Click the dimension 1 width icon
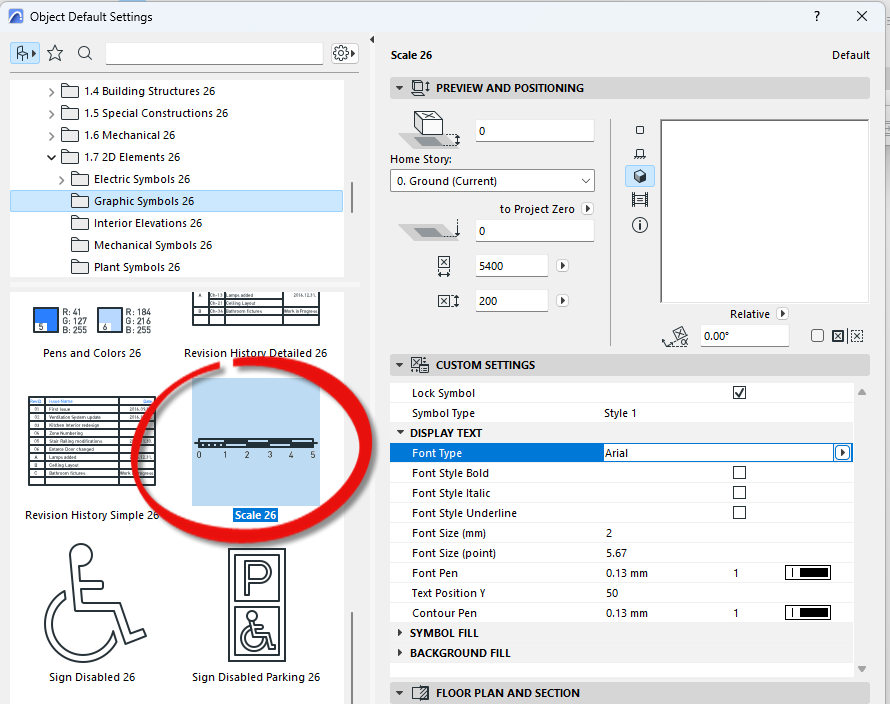This screenshot has width=890, height=704. tap(444, 266)
